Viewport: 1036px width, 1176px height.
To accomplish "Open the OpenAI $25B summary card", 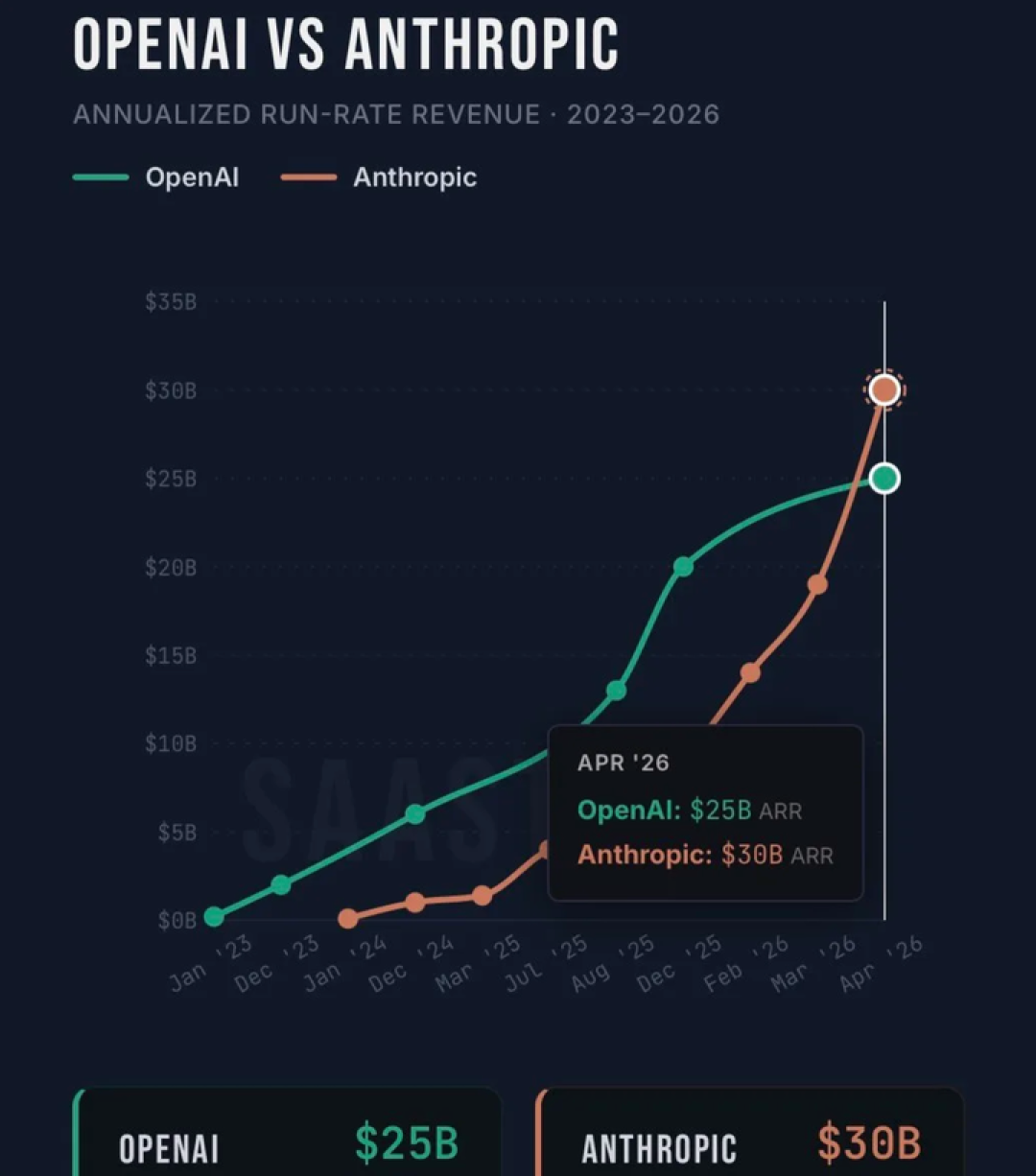I will pyautogui.click(x=288, y=1133).
